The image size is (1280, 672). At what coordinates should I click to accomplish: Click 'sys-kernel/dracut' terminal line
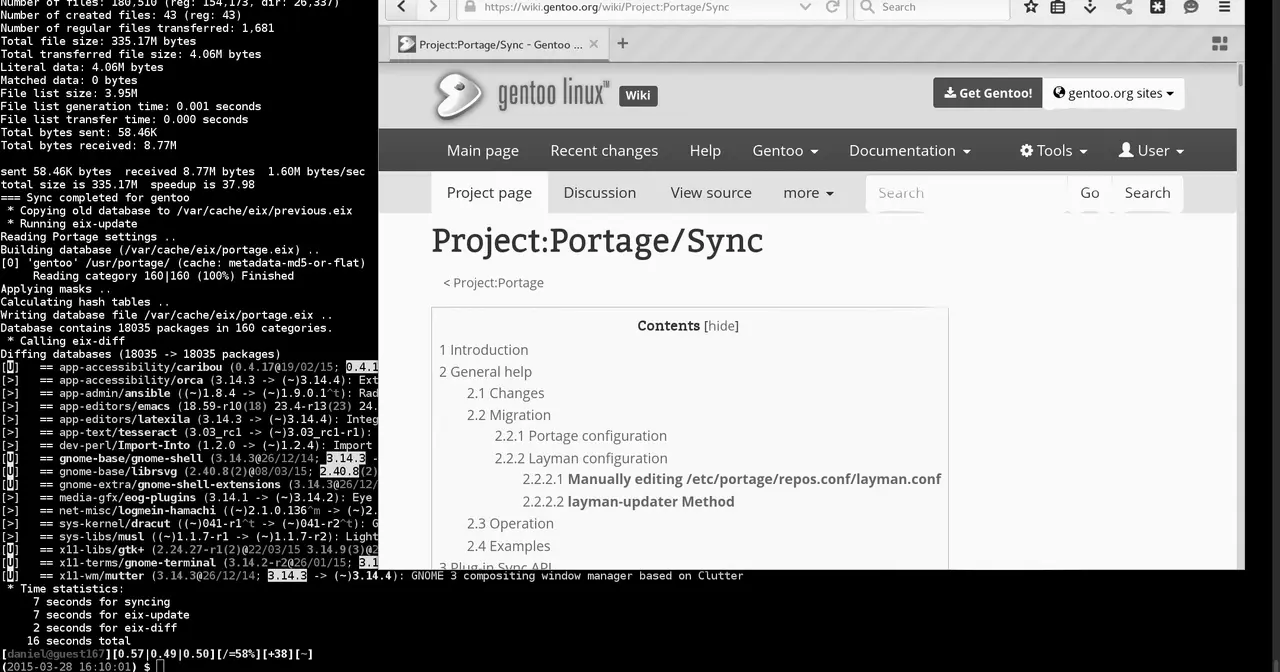pyautogui.click(x=188, y=524)
